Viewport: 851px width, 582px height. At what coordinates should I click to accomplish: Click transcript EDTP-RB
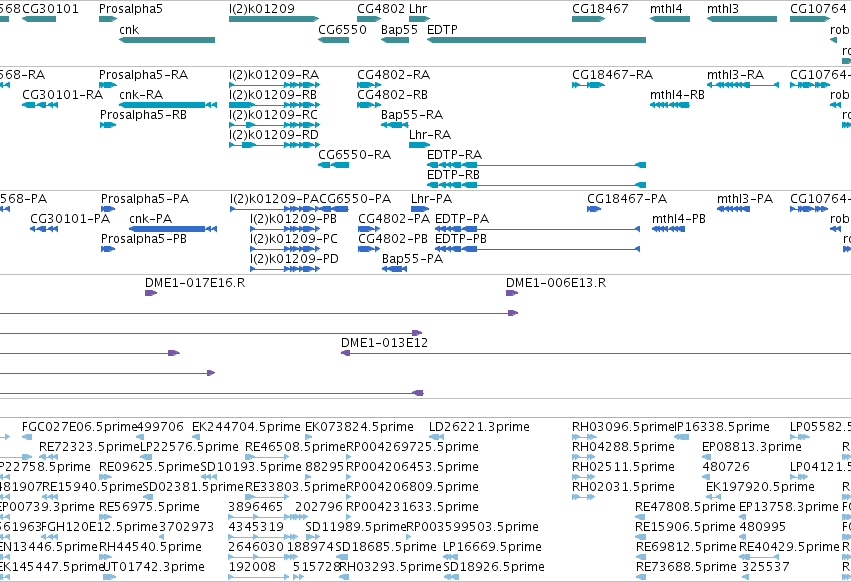[x=453, y=175]
